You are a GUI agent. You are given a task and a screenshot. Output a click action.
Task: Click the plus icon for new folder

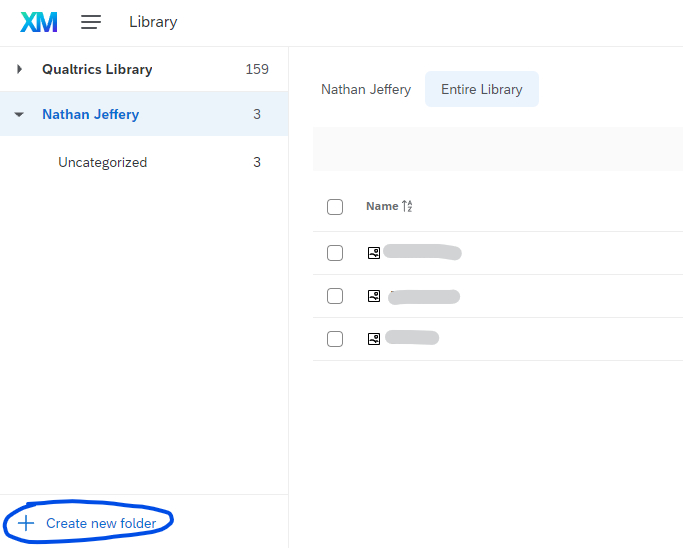click(26, 523)
